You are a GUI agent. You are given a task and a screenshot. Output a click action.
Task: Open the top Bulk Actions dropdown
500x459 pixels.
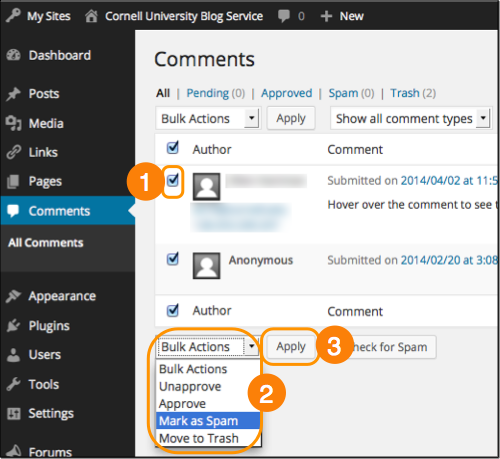point(207,118)
